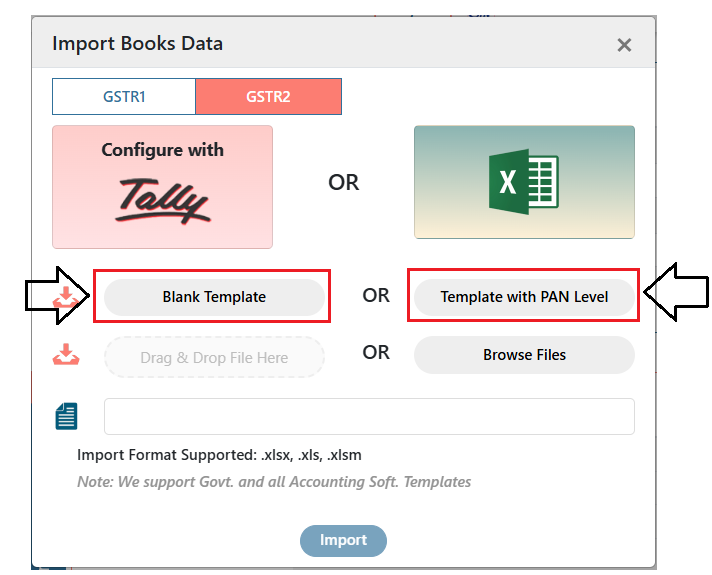
Task: Click the blue document file icon
Action: 66,416
